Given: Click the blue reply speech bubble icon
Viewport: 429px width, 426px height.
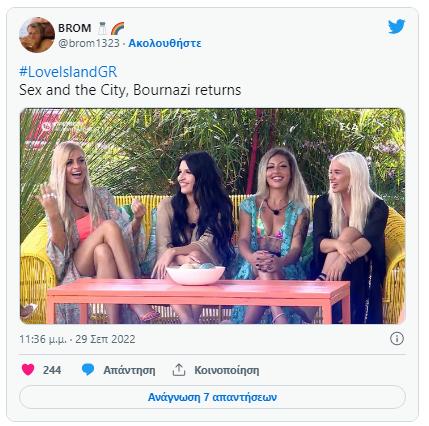Looking at the screenshot, I should [88, 370].
